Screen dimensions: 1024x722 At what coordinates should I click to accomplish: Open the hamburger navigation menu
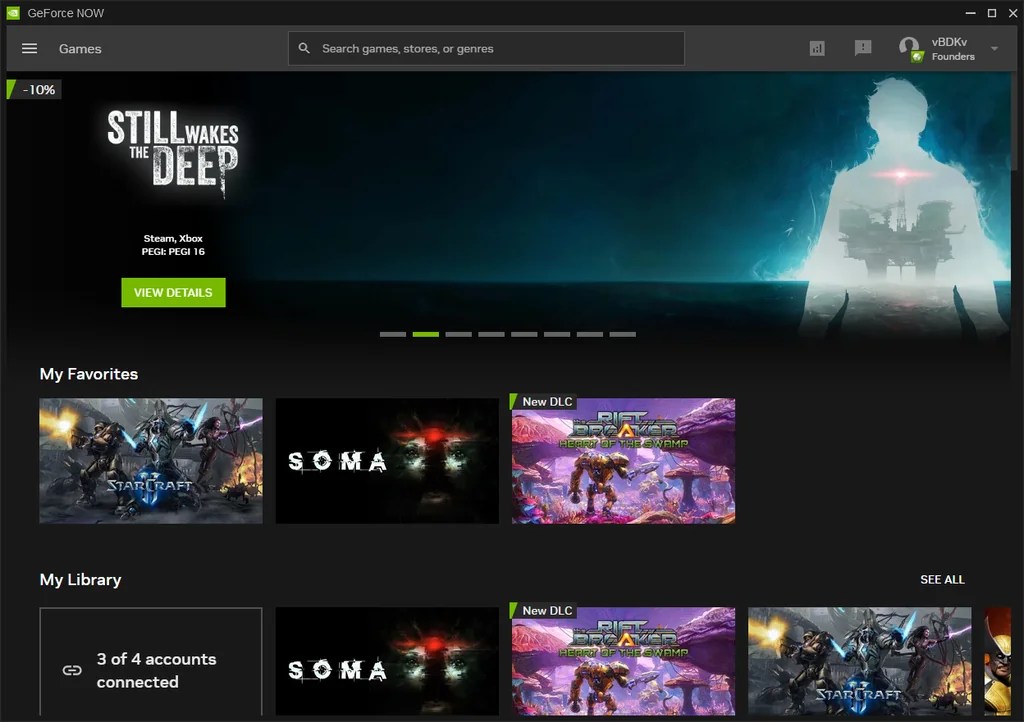click(29, 49)
